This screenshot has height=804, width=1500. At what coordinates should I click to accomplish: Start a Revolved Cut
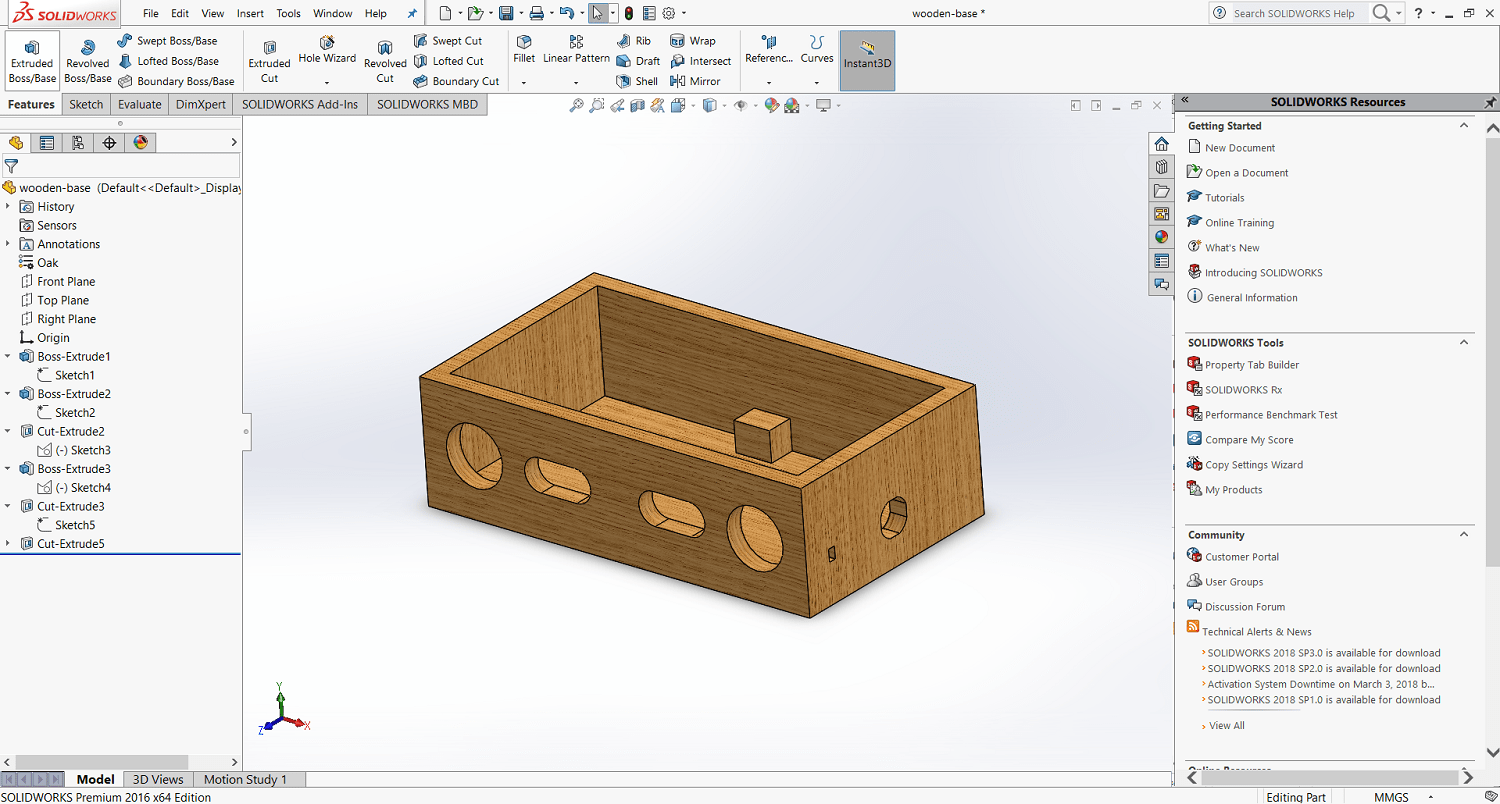pyautogui.click(x=385, y=61)
